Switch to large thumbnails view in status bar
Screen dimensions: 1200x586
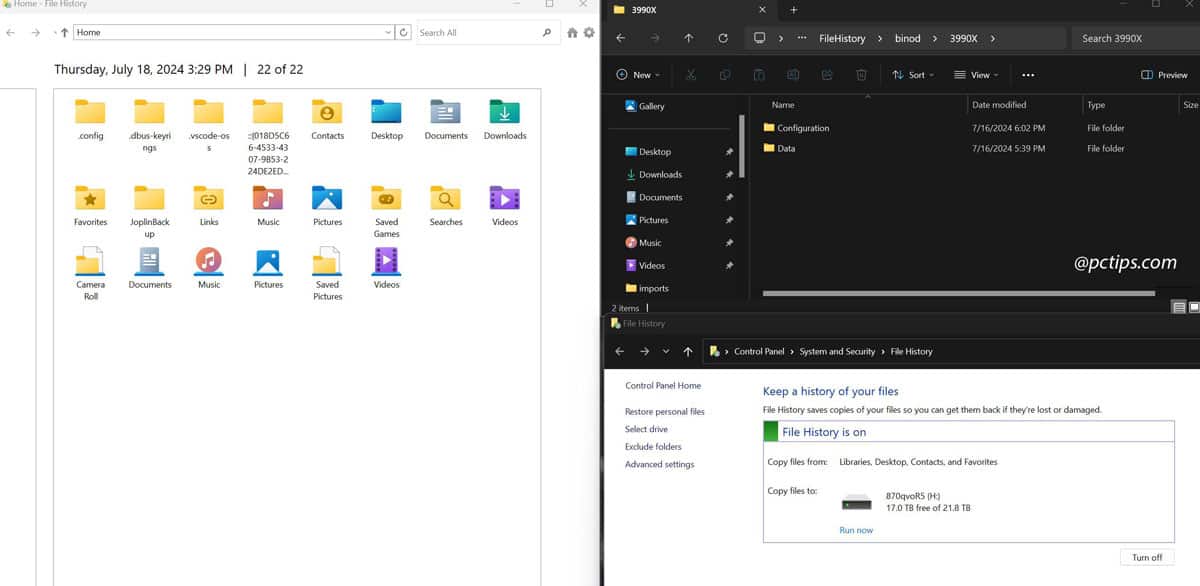pyautogui.click(x=1194, y=307)
